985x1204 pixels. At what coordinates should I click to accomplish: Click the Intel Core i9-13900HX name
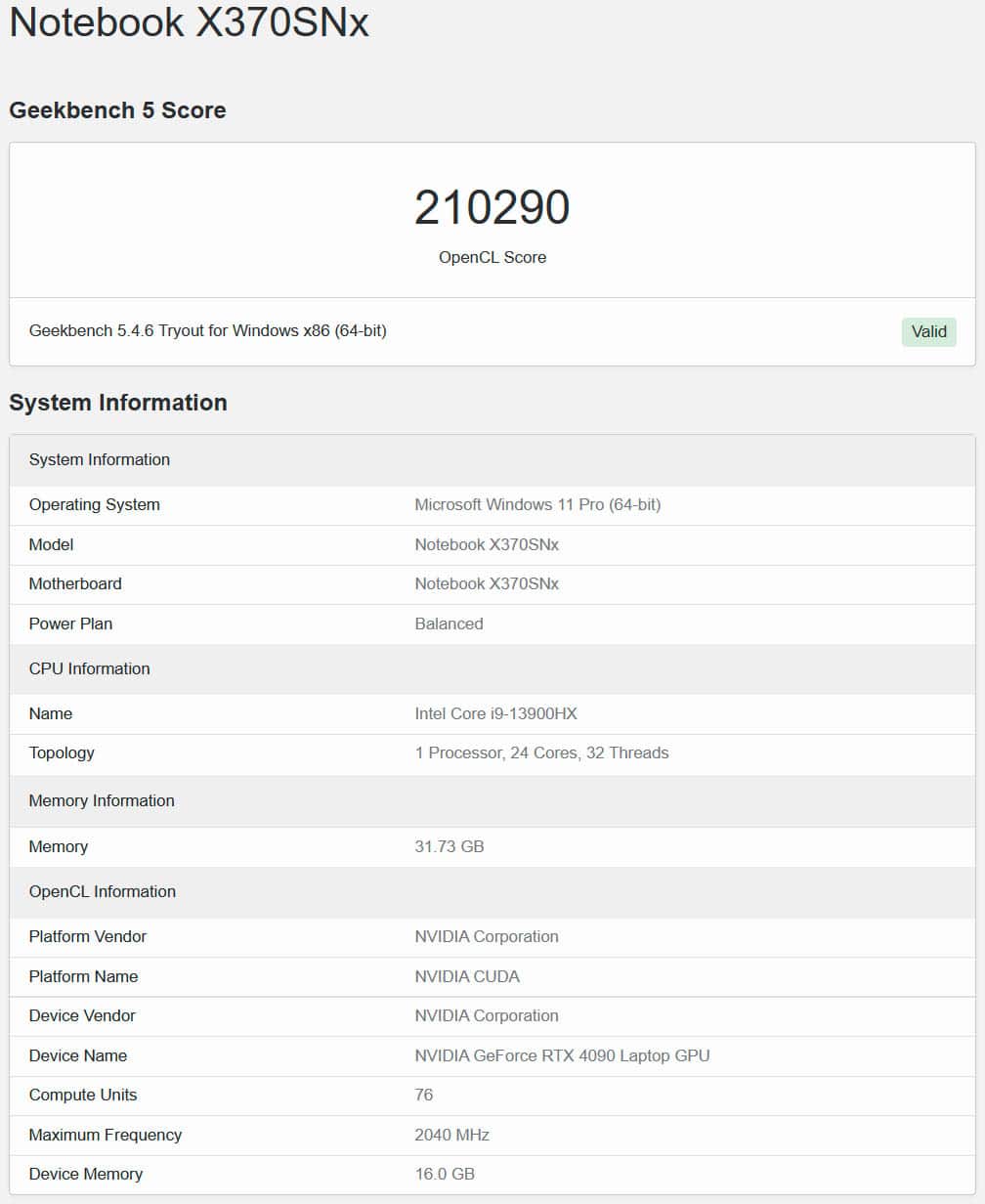click(x=495, y=713)
